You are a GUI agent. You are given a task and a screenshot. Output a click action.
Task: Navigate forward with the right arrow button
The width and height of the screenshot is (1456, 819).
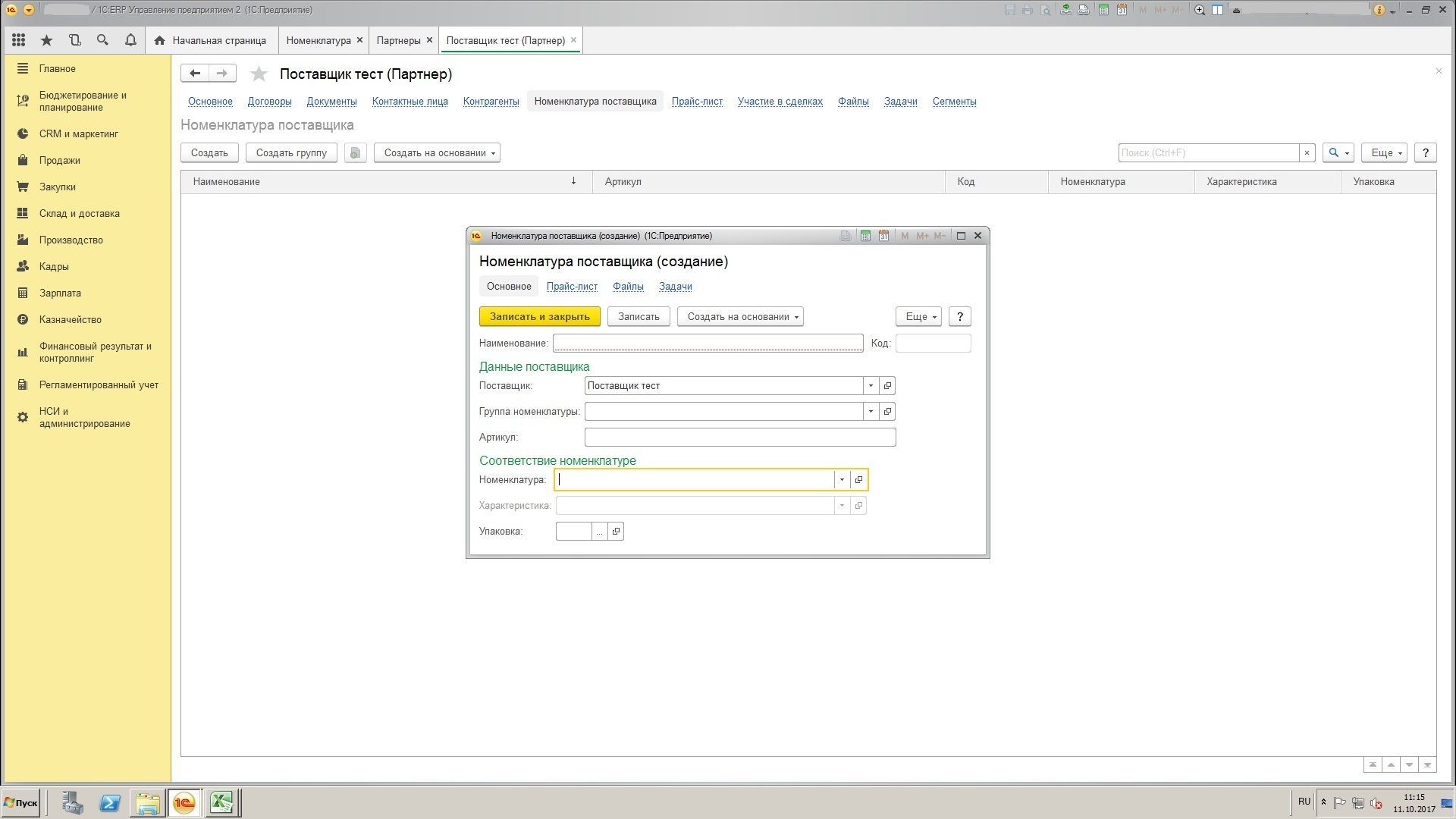click(222, 74)
